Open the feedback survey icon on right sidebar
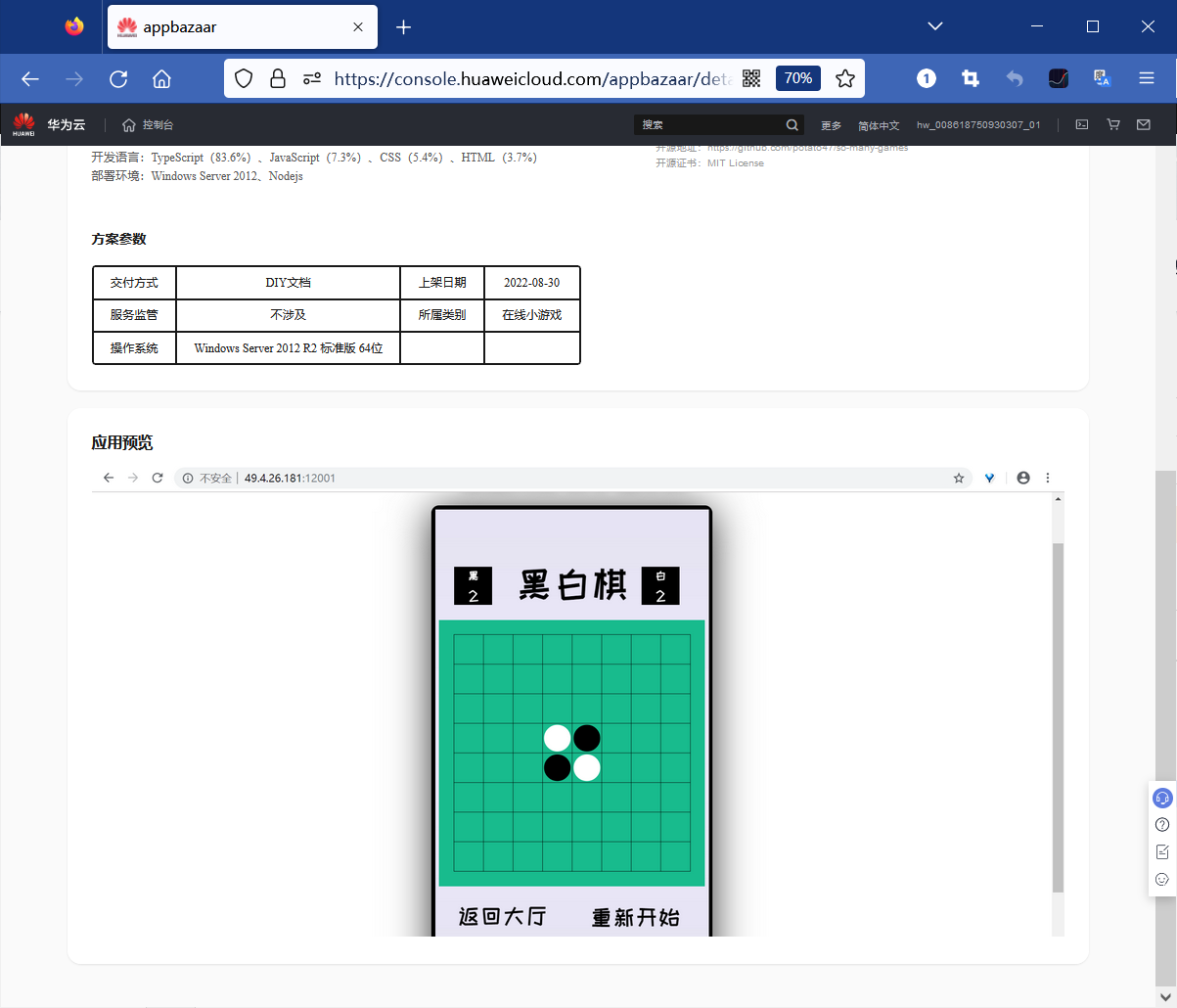Screen dimensions: 1177x1008 pyautogui.click(x=1161, y=850)
